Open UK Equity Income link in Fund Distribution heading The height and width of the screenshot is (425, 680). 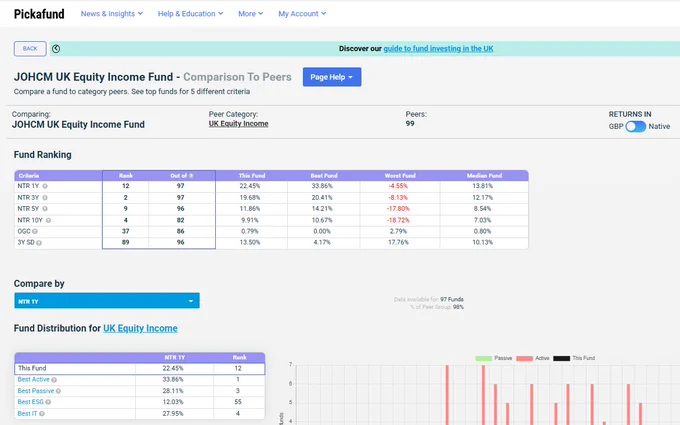tap(140, 328)
